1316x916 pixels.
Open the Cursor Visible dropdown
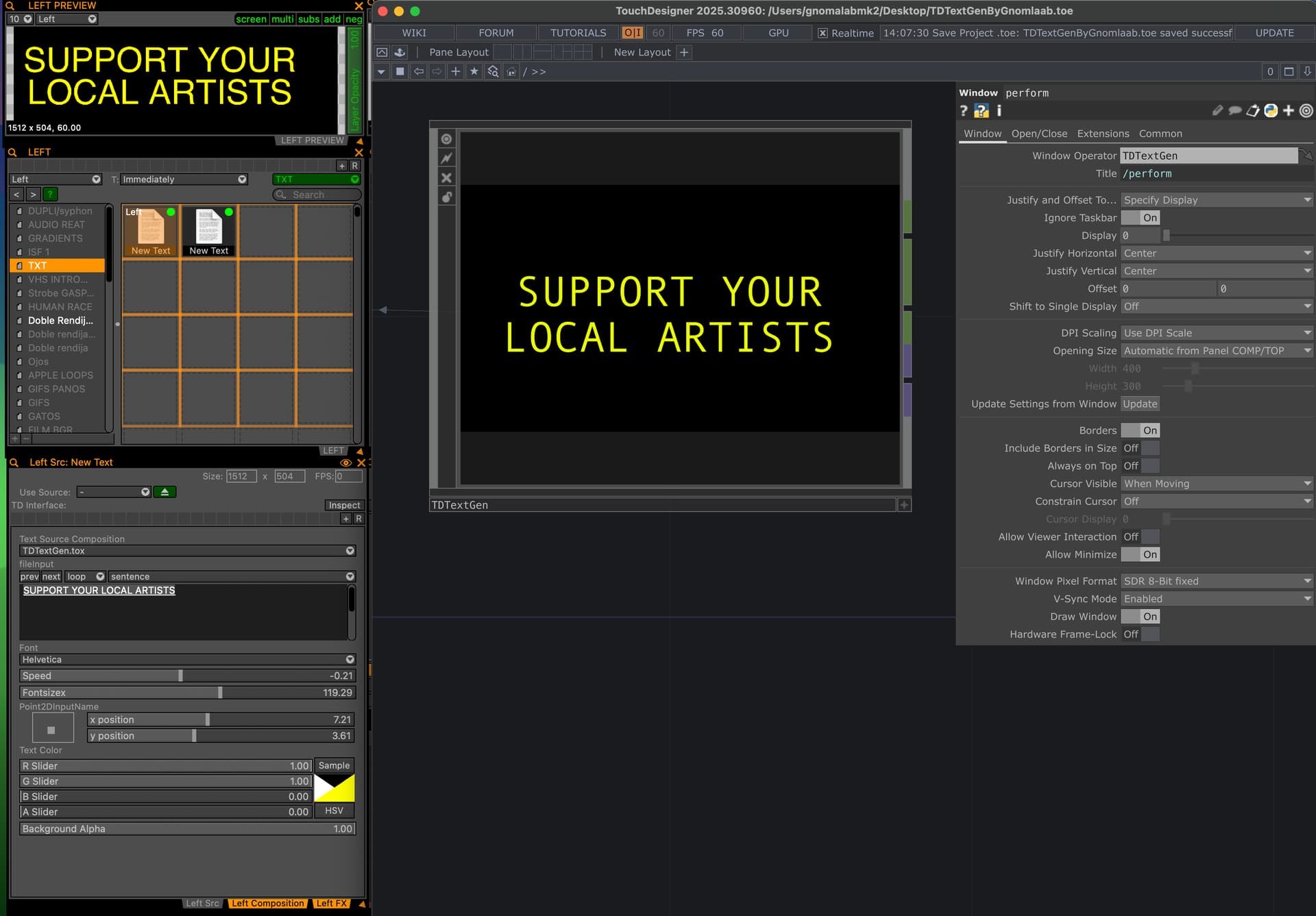pyautogui.click(x=1217, y=484)
